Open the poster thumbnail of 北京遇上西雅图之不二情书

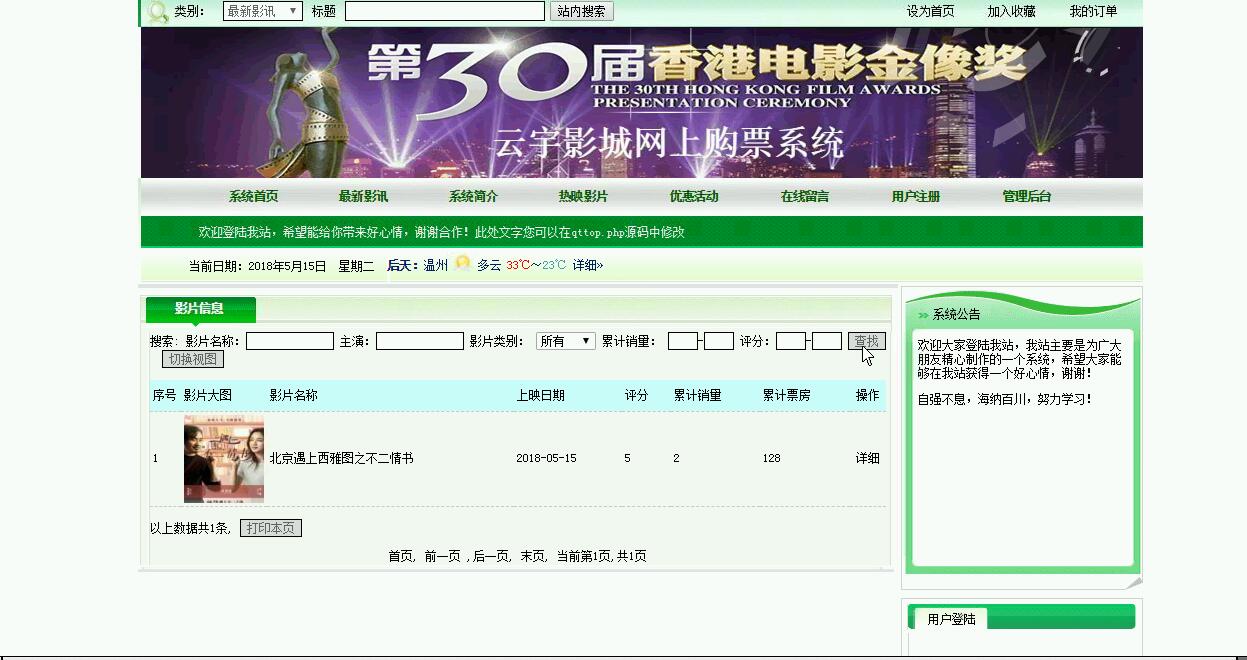224,459
